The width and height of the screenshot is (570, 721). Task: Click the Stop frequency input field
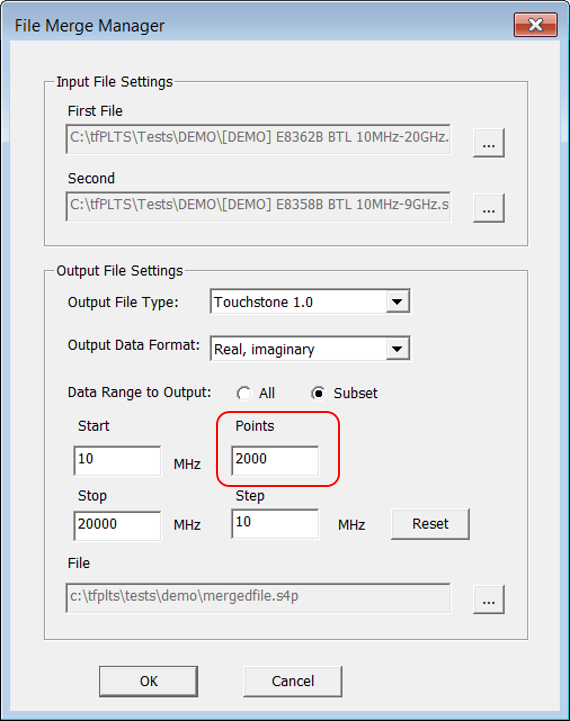pyautogui.click(x=117, y=526)
